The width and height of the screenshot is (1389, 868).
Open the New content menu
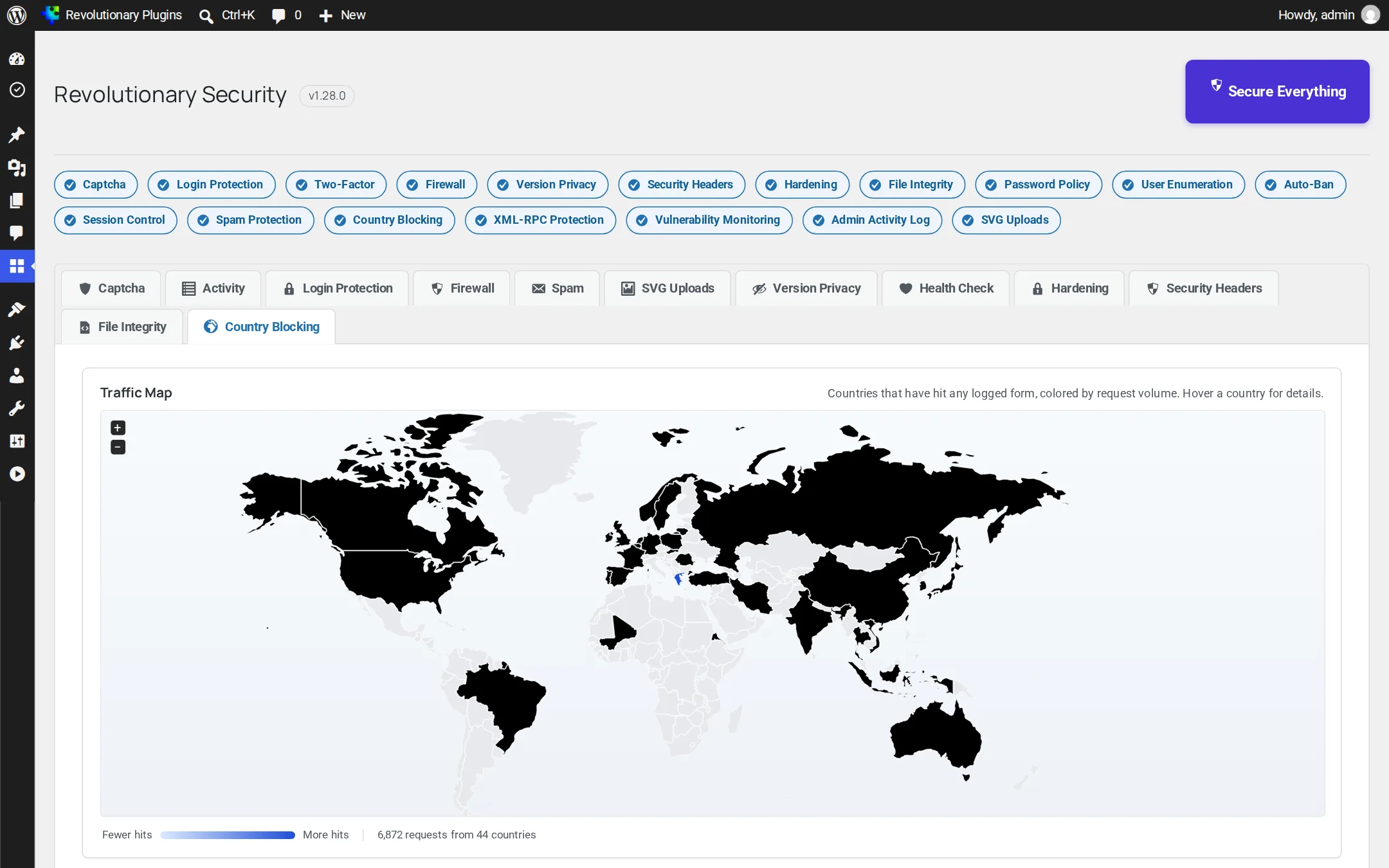pyautogui.click(x=342, y=15)
